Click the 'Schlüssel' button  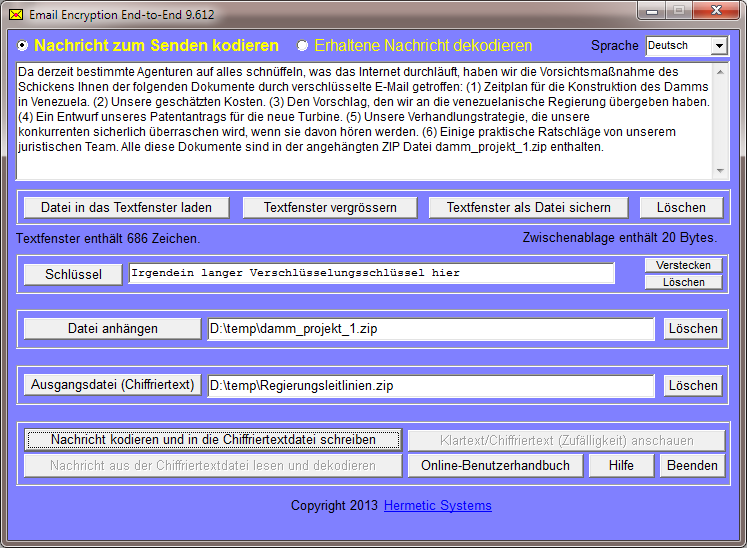tap(72, 274)
